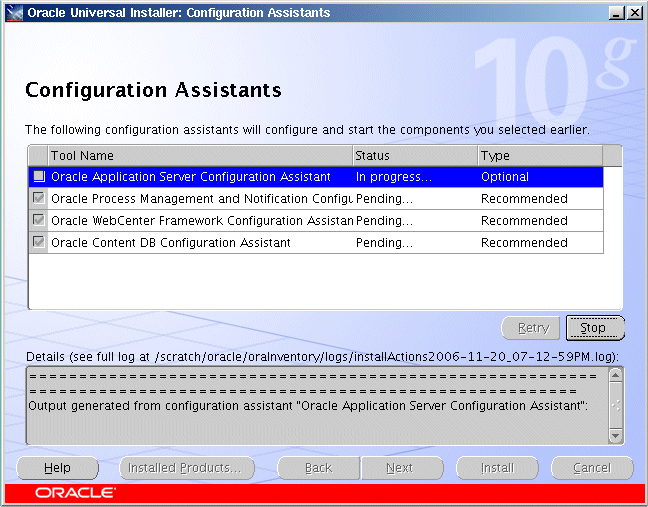
Task: Select Oracle WebCenter Framework Configuration Assistant row name
Action: tap(202, 221)
